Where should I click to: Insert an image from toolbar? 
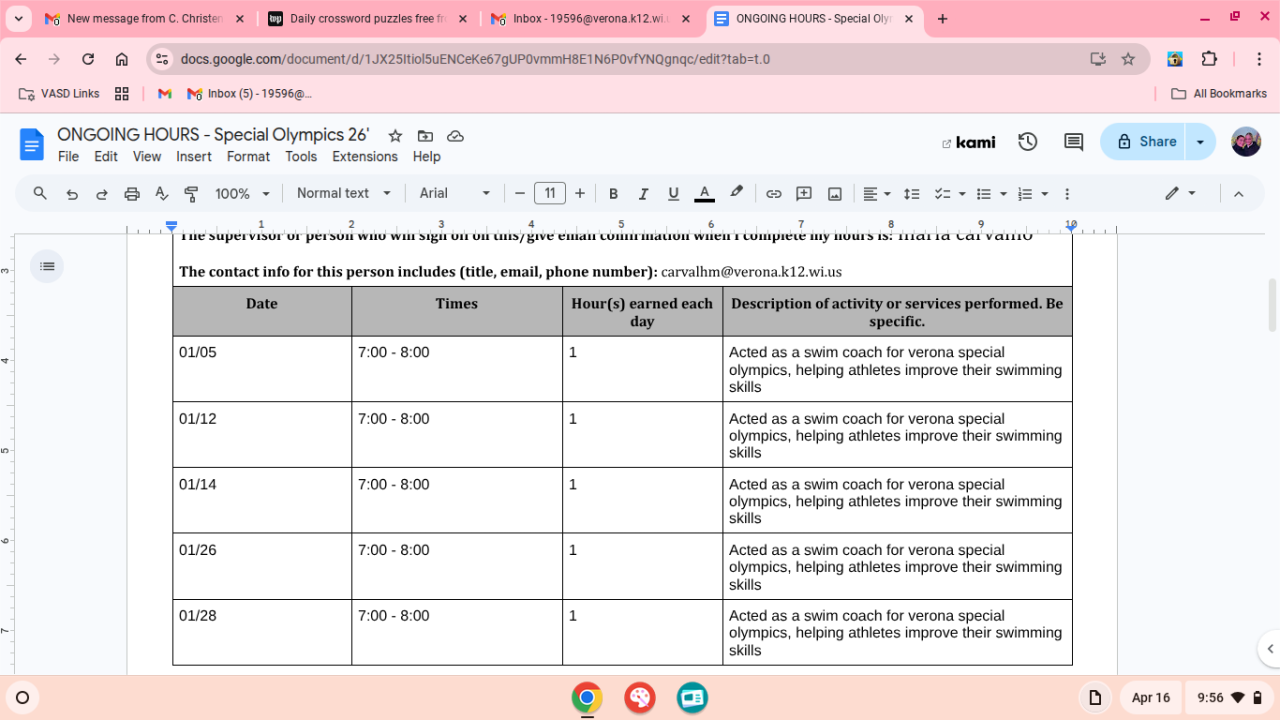coord(834,194)
